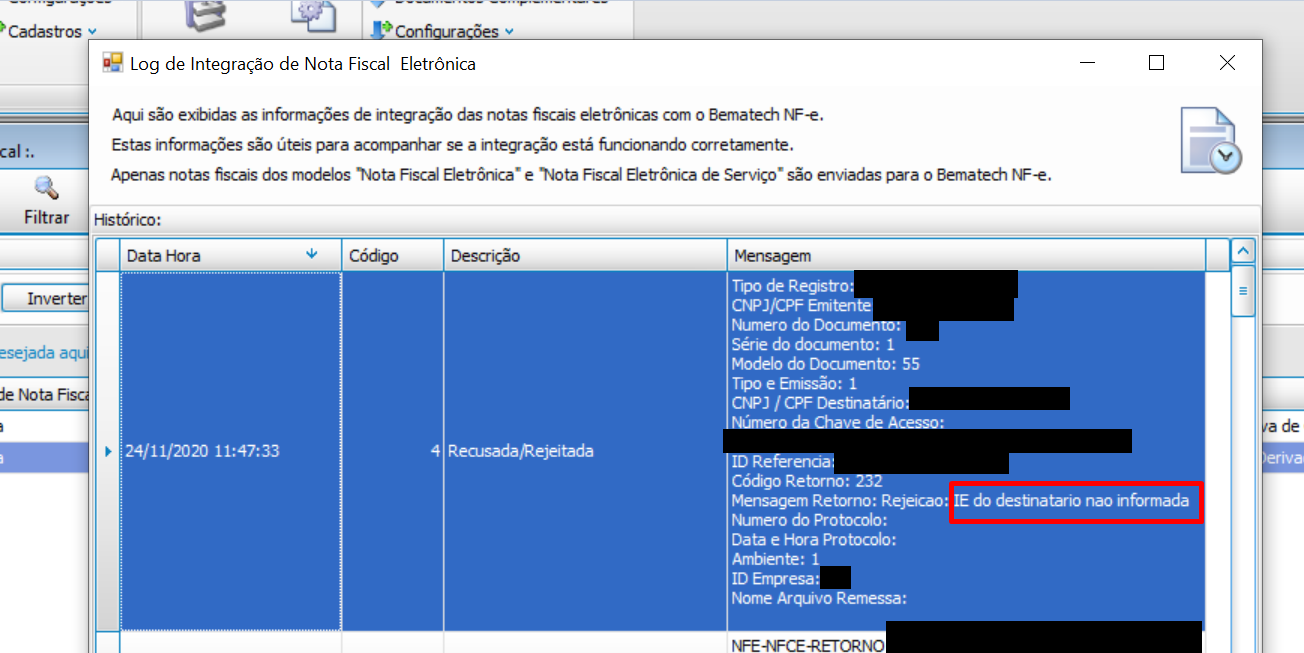The height and width of the screenshot is (653, 1304).
Task: Click the Série do documento: 1 line
Action: coord(813,344)
